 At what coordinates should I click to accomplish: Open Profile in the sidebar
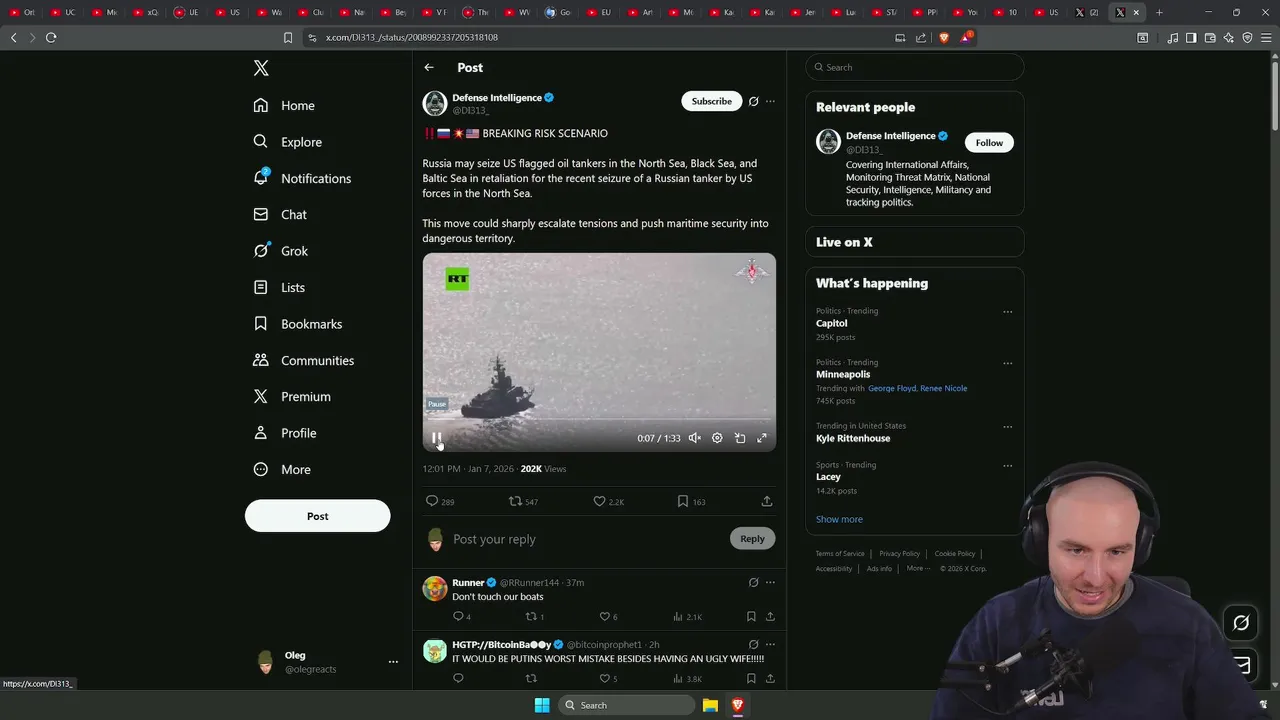286,433
